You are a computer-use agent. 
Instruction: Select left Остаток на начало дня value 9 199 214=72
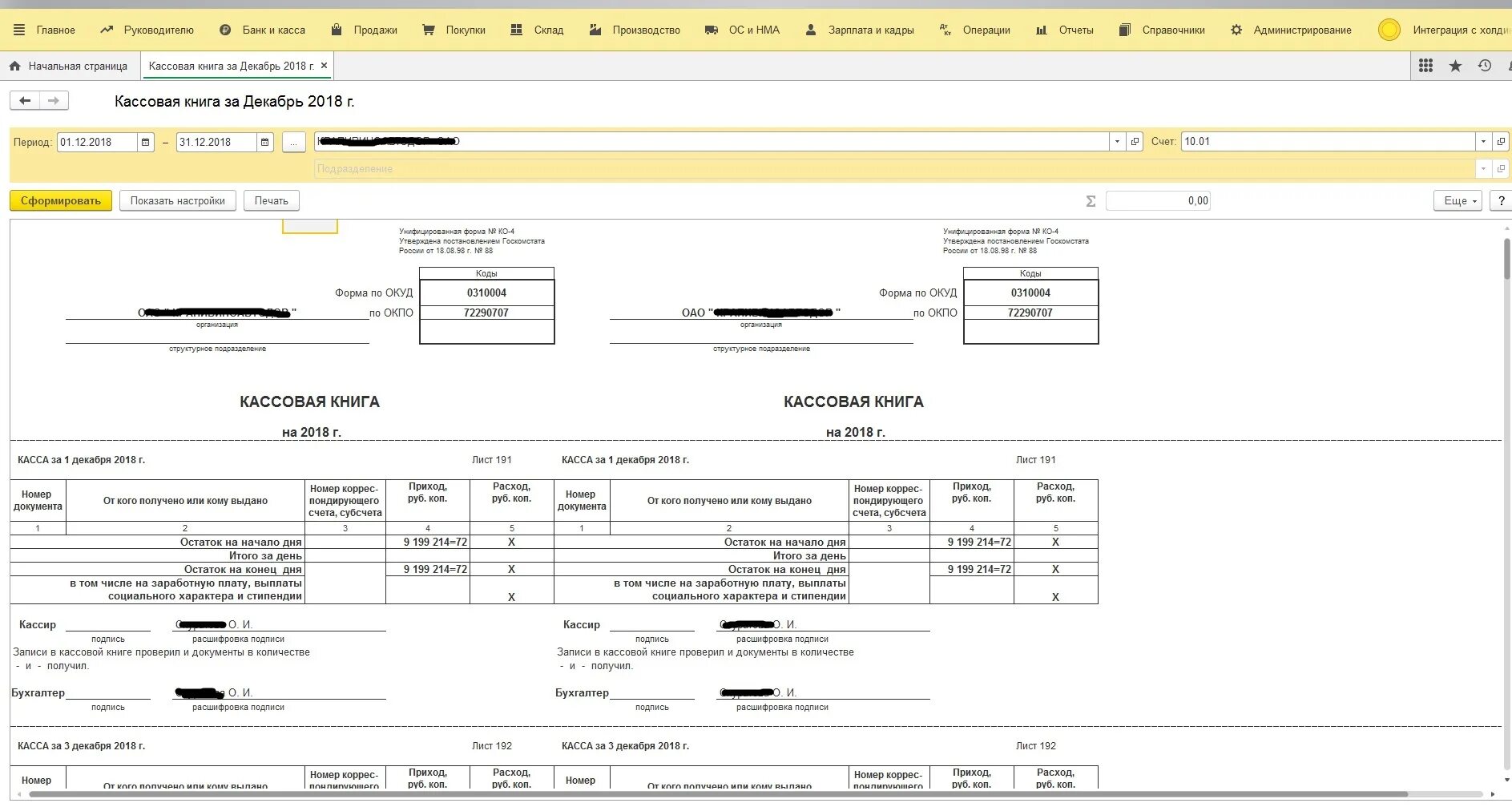pos(436,543)
